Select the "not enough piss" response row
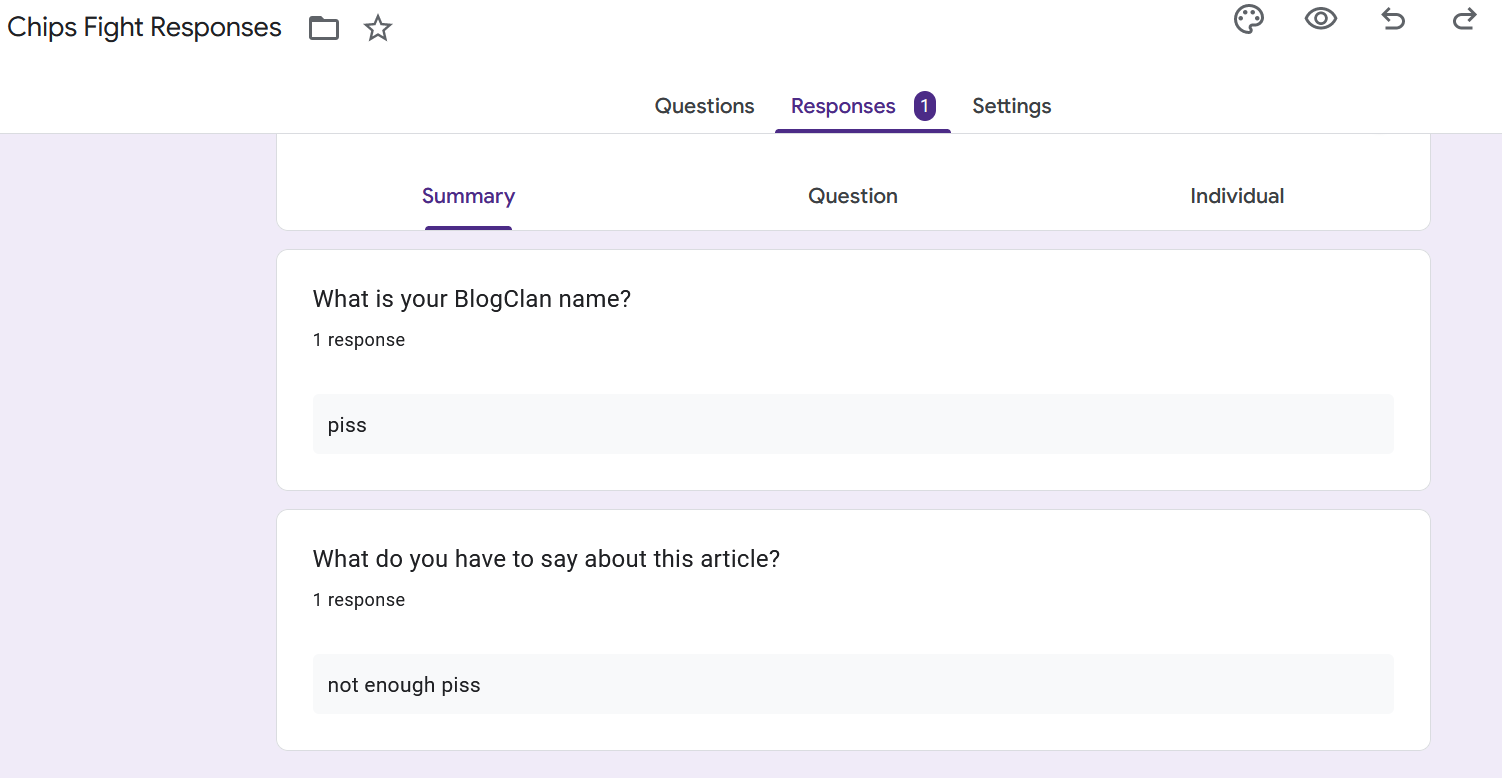The height and width of the screenshot is (778, 1502). coord(853,684)
